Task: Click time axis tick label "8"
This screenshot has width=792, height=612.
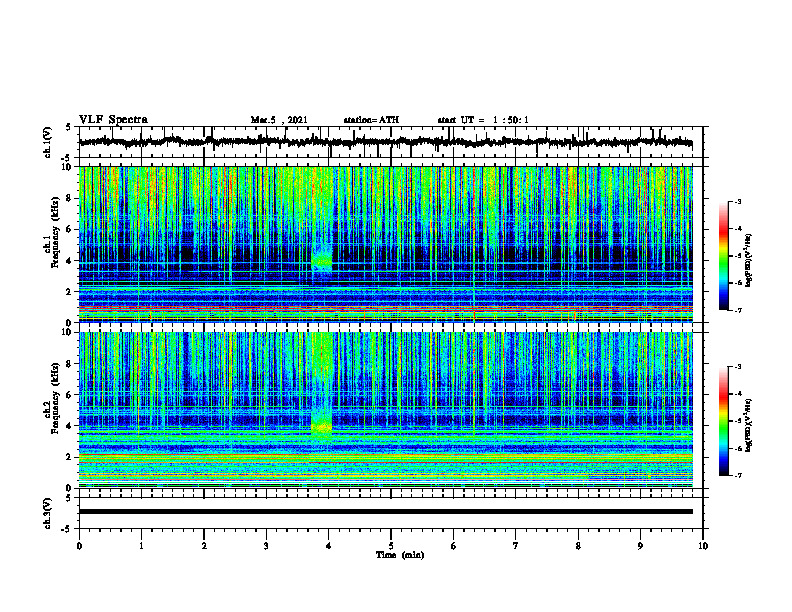Action: coord(578,546)
